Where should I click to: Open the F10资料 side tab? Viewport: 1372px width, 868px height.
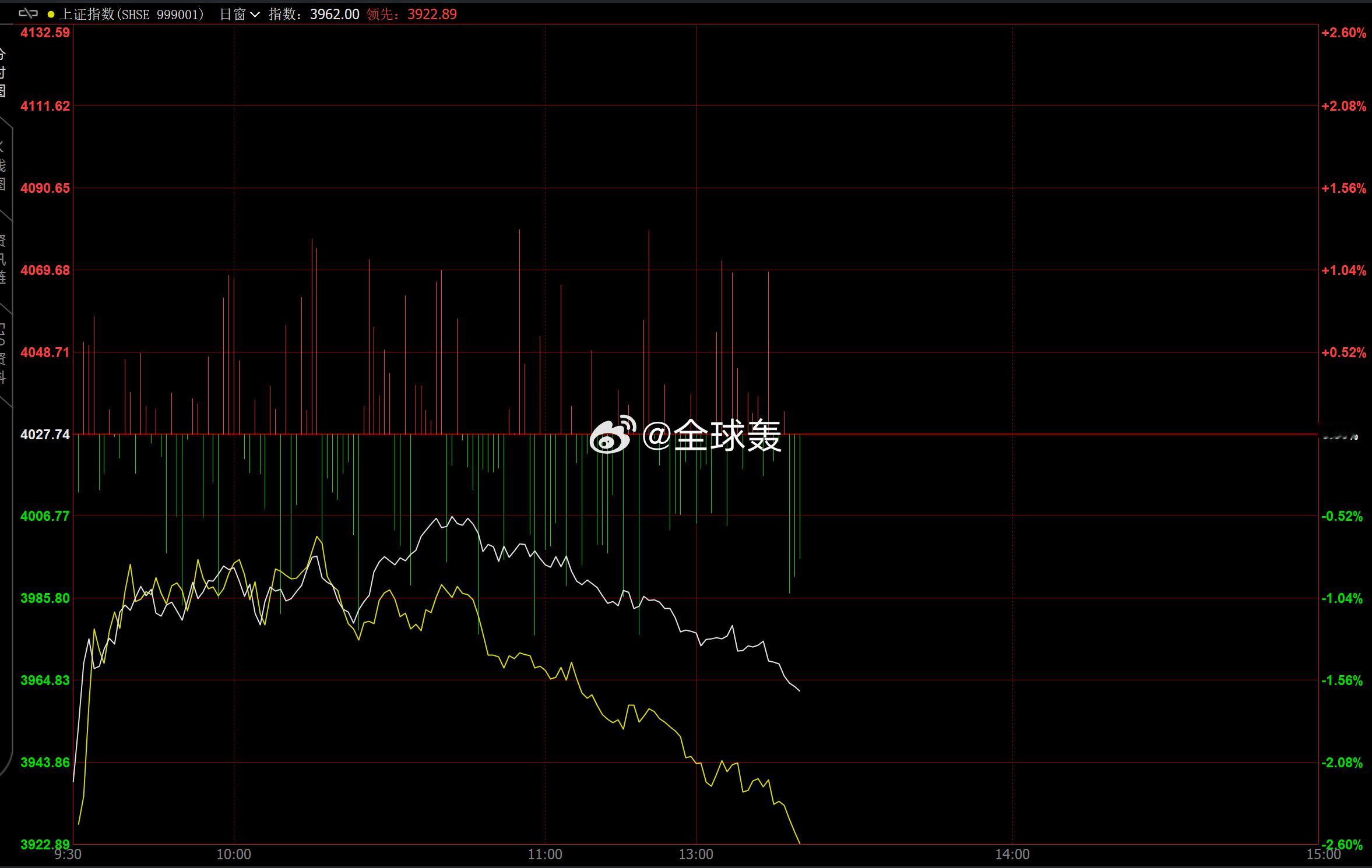(x=3, y=352)
